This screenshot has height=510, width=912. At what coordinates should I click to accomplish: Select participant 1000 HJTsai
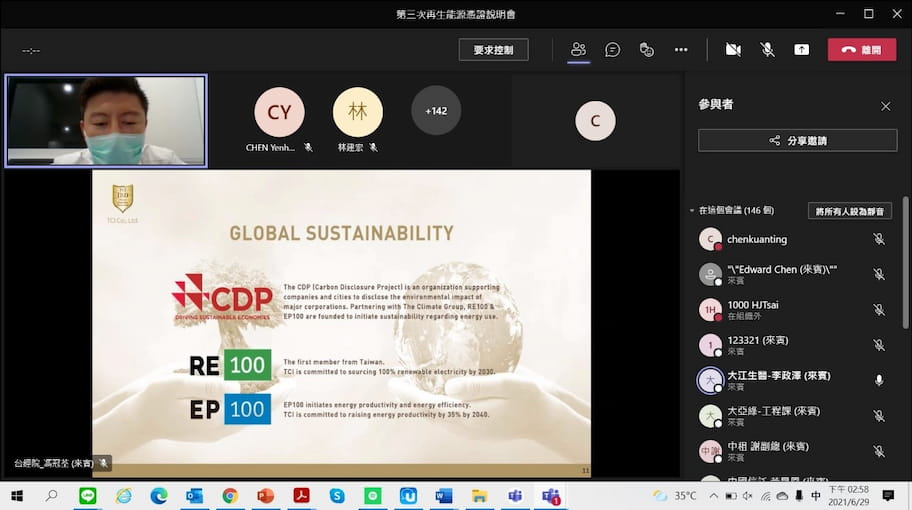point(794,310)
